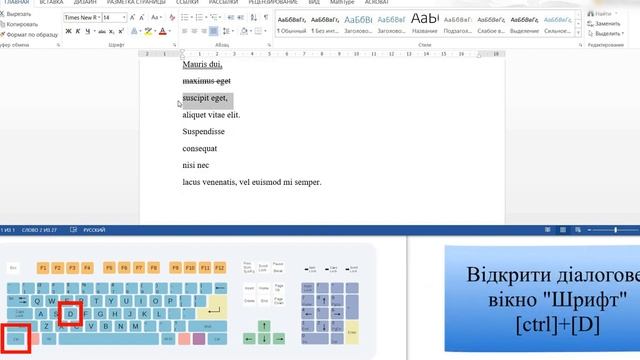The height and width of the screenshot is (360, 640).
Task: Apply superscript formatting
Action: [121, 31]
